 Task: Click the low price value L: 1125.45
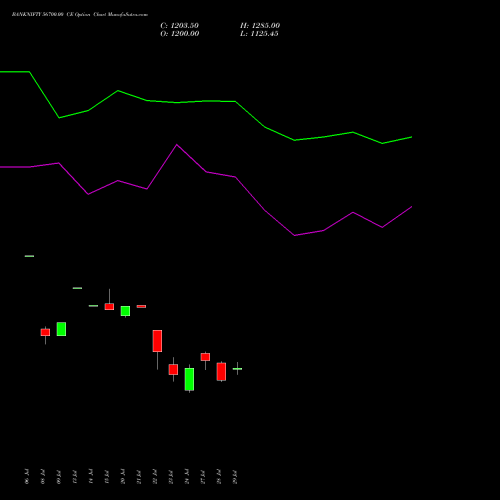point(259,34)
